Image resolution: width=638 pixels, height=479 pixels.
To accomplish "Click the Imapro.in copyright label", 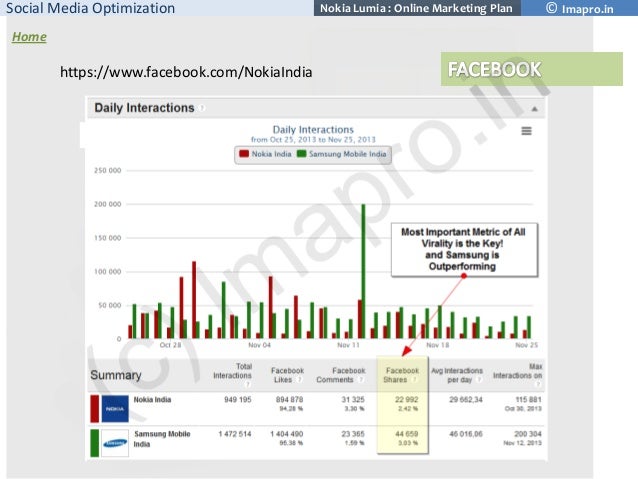I will 579,9.
